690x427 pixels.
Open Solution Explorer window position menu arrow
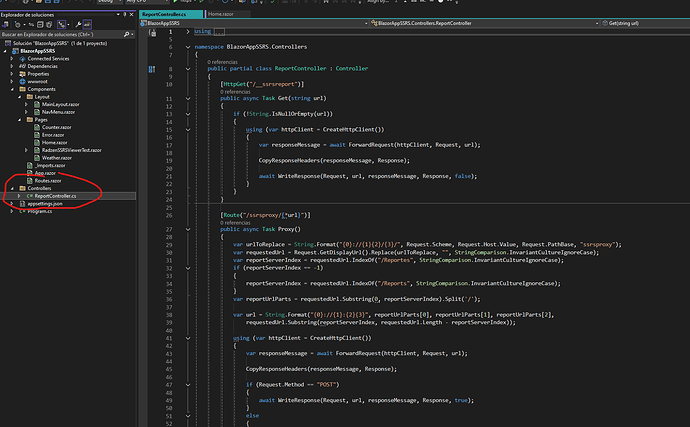click(118, 15)
